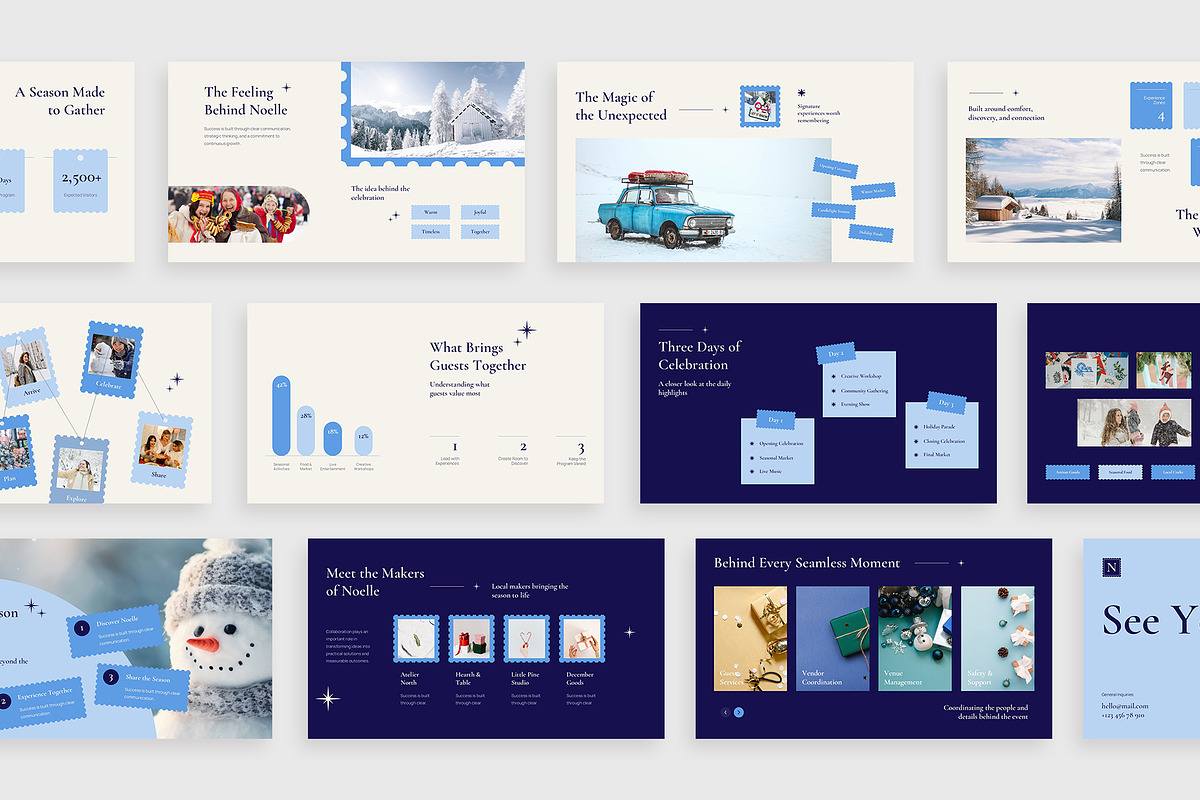Click the Hearth & Table maker stamp
The width and height of the screenshot is (1200, 800).
tap(472, 638)
